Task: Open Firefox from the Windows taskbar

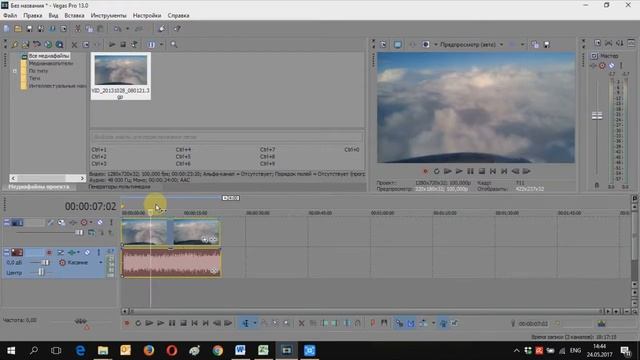Action: click(149, 351)
